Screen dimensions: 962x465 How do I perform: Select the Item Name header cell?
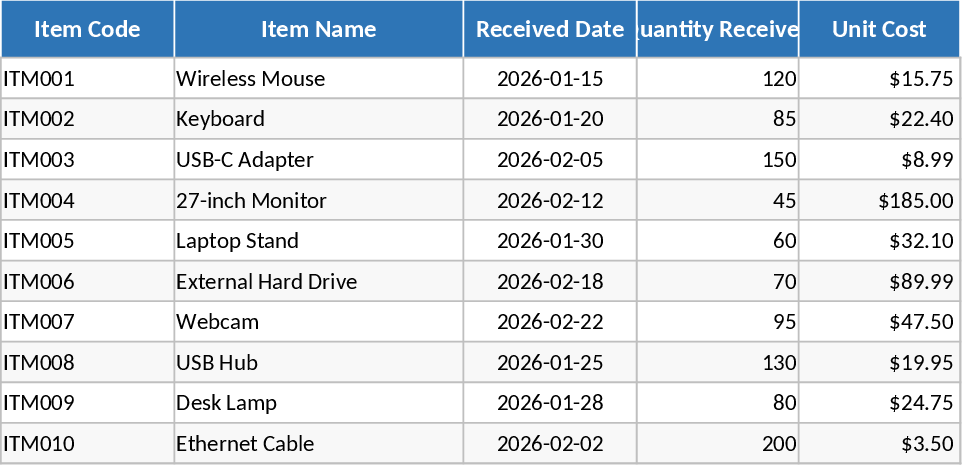pos(318,29)
